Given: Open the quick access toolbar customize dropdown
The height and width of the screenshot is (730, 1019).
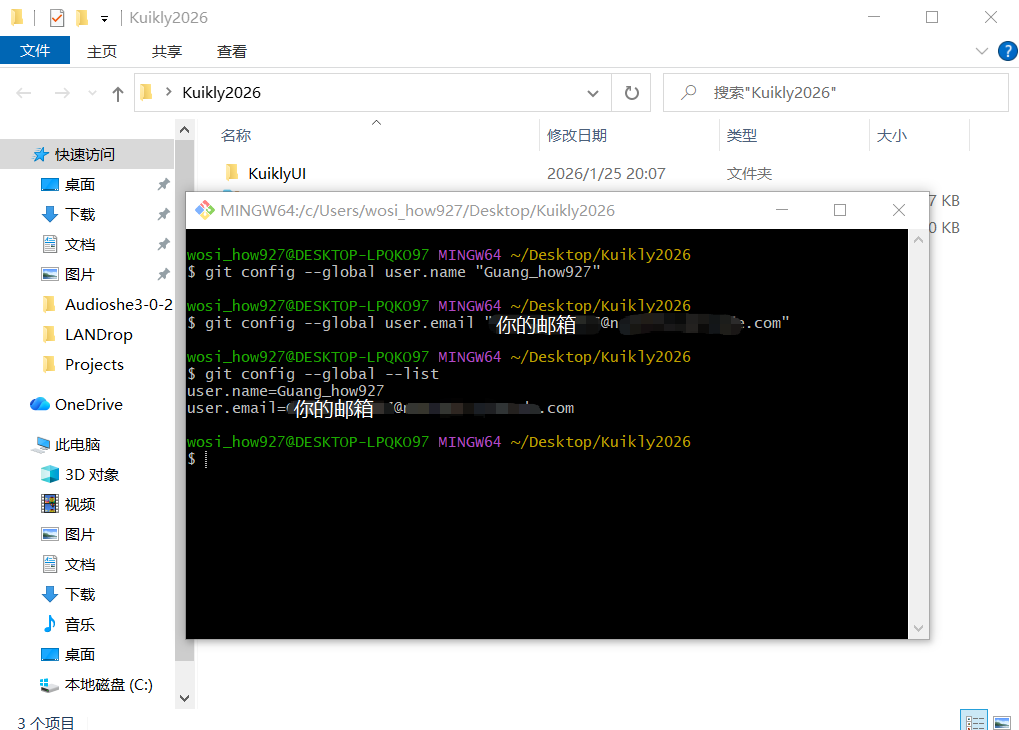Looking at the screenshot, I should pyautogui.click(x=104, y=19).
